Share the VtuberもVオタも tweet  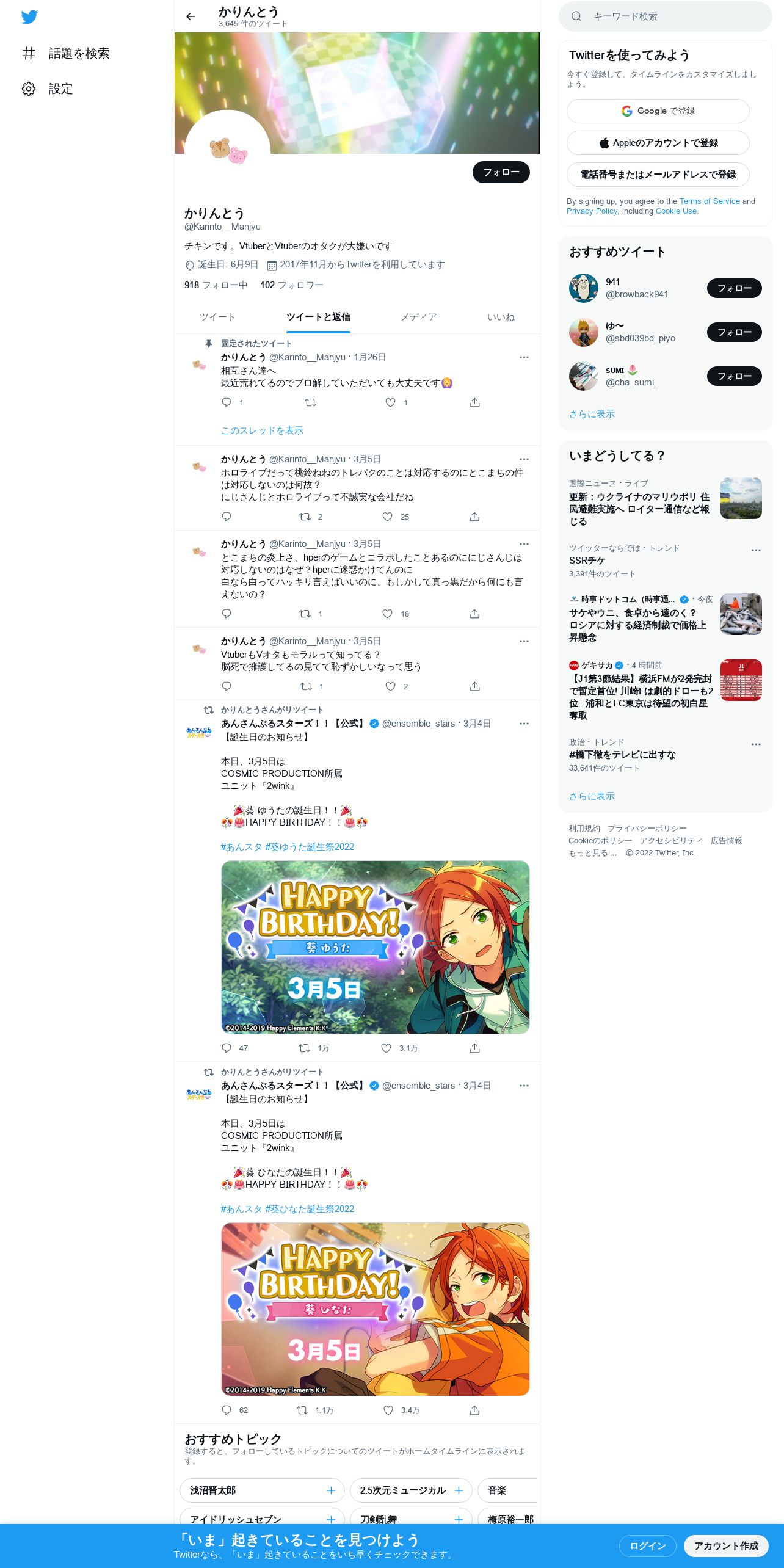[474, 686]
